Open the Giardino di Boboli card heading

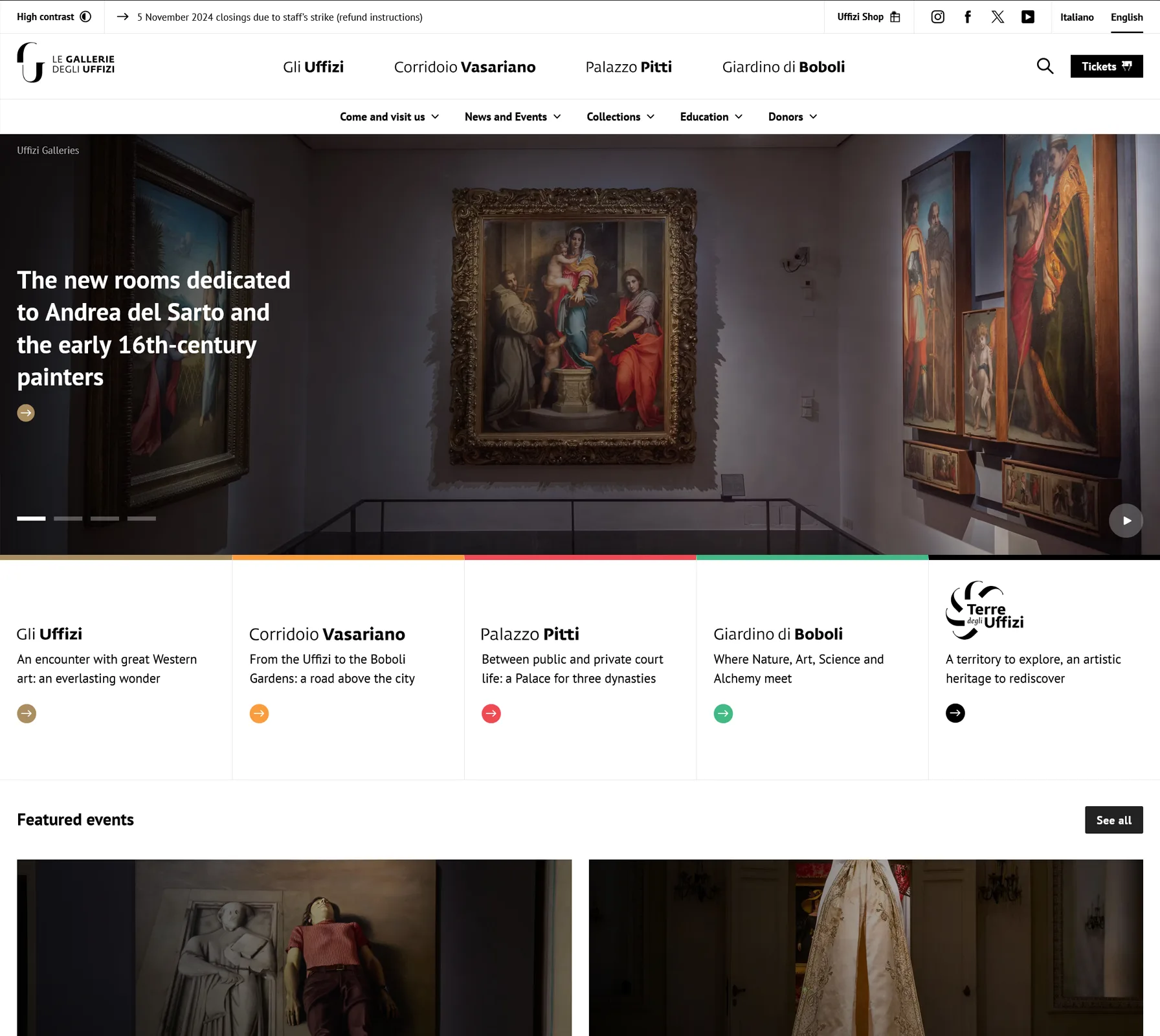(x=778, y=634)
